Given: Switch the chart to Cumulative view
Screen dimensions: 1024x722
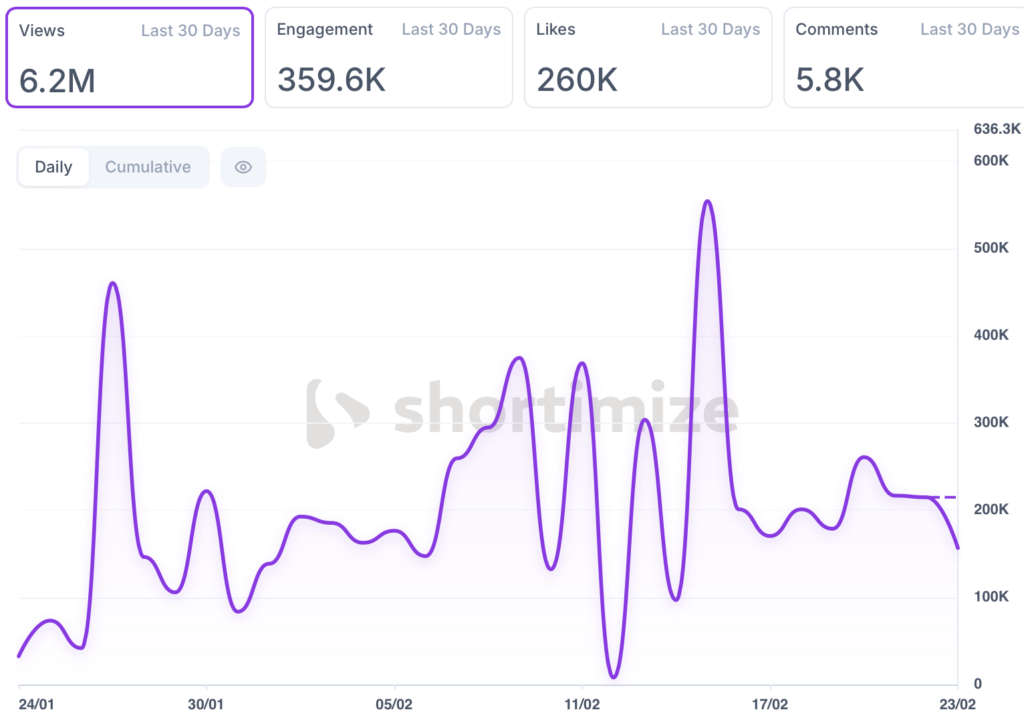Looking at the screenshot, I should point(148,167).
